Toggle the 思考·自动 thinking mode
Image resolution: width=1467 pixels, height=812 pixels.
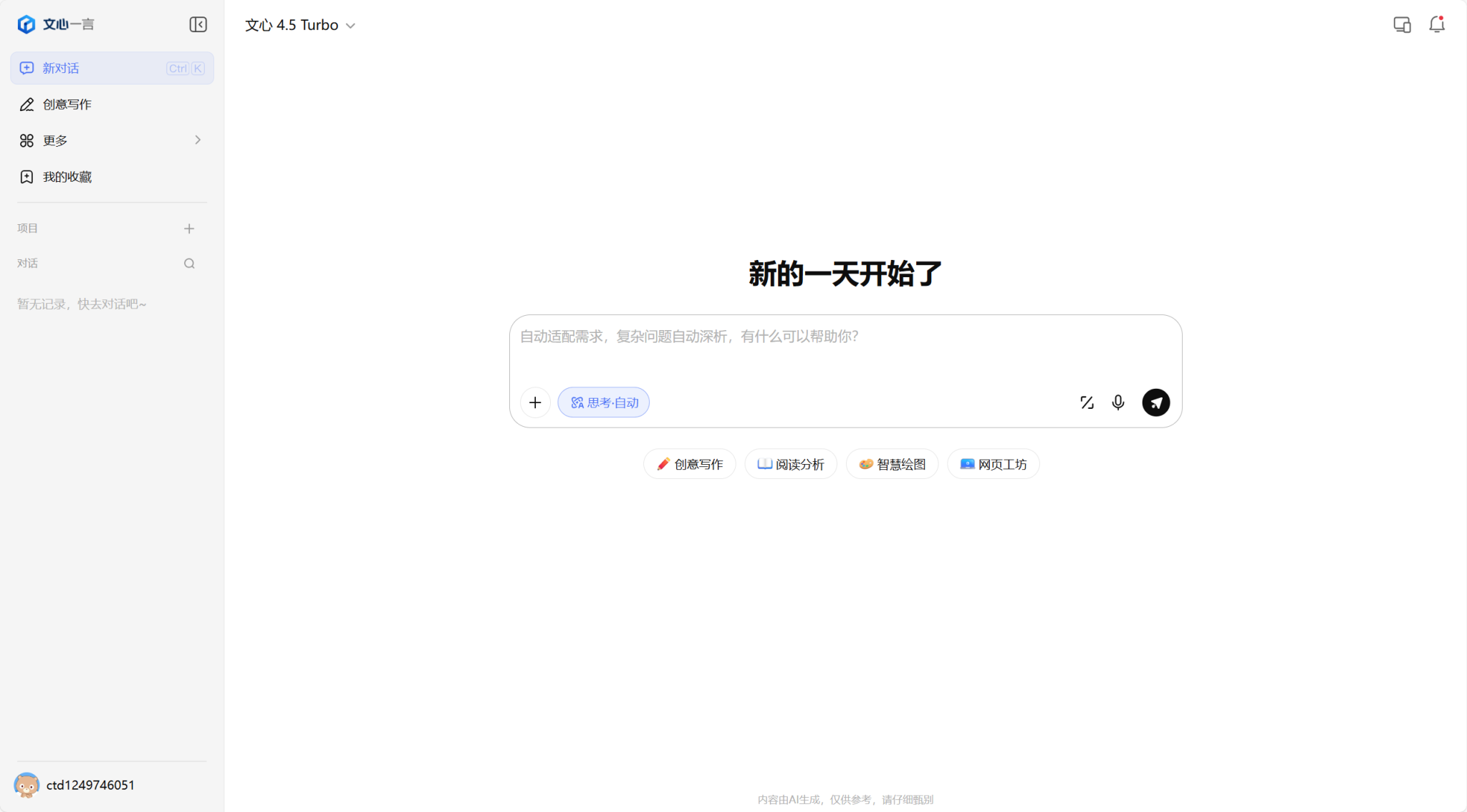tap(604, 402)
